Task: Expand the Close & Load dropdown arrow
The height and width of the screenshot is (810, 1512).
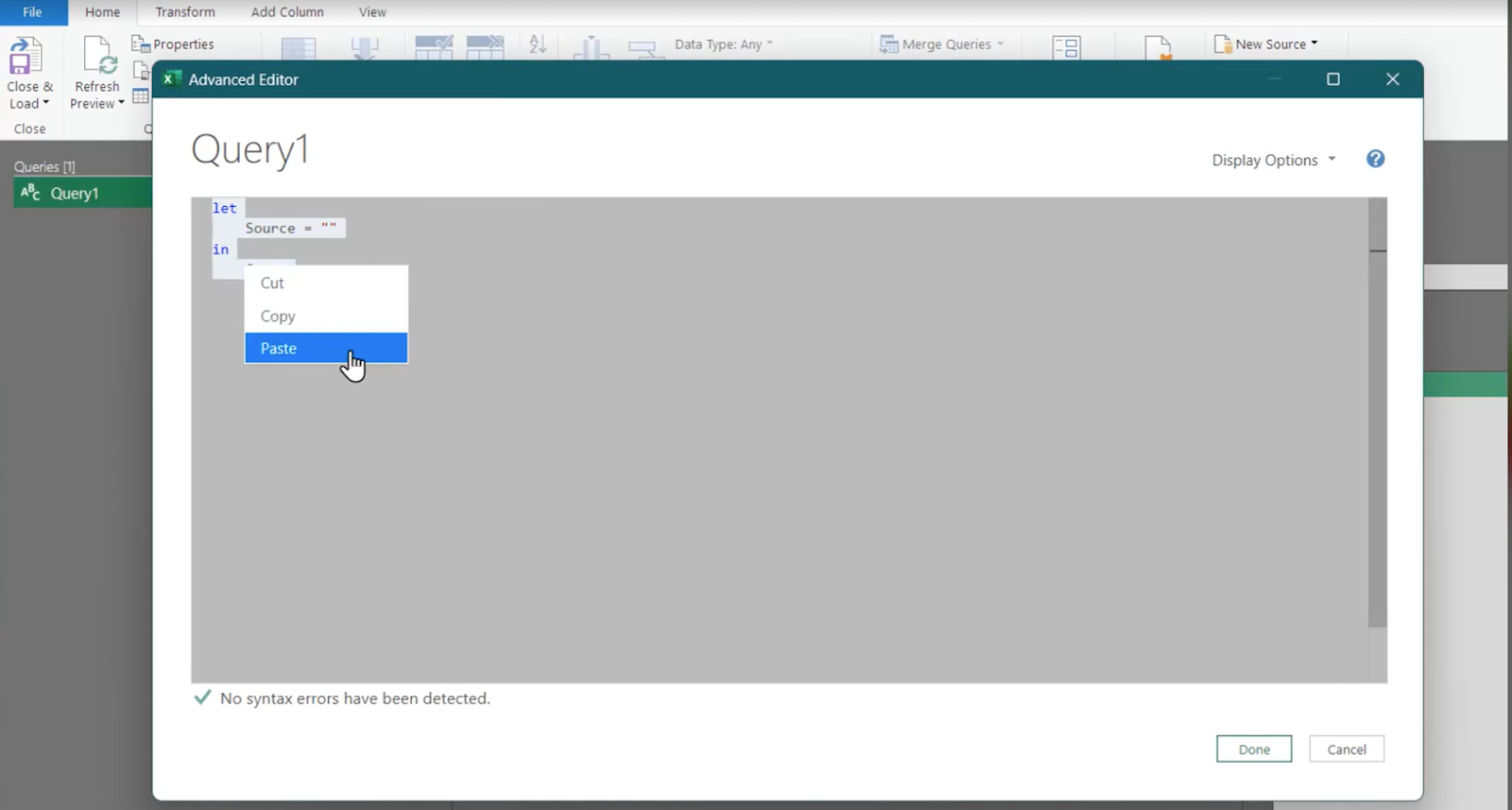Action: 45,103
